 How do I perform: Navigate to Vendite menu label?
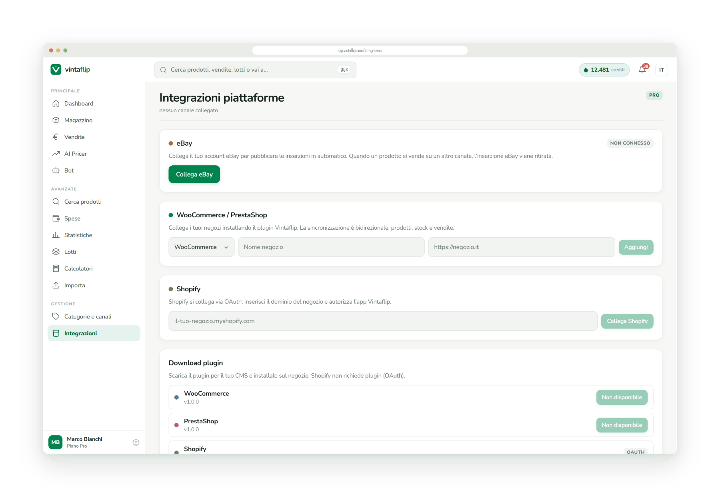tap(74, 137)
